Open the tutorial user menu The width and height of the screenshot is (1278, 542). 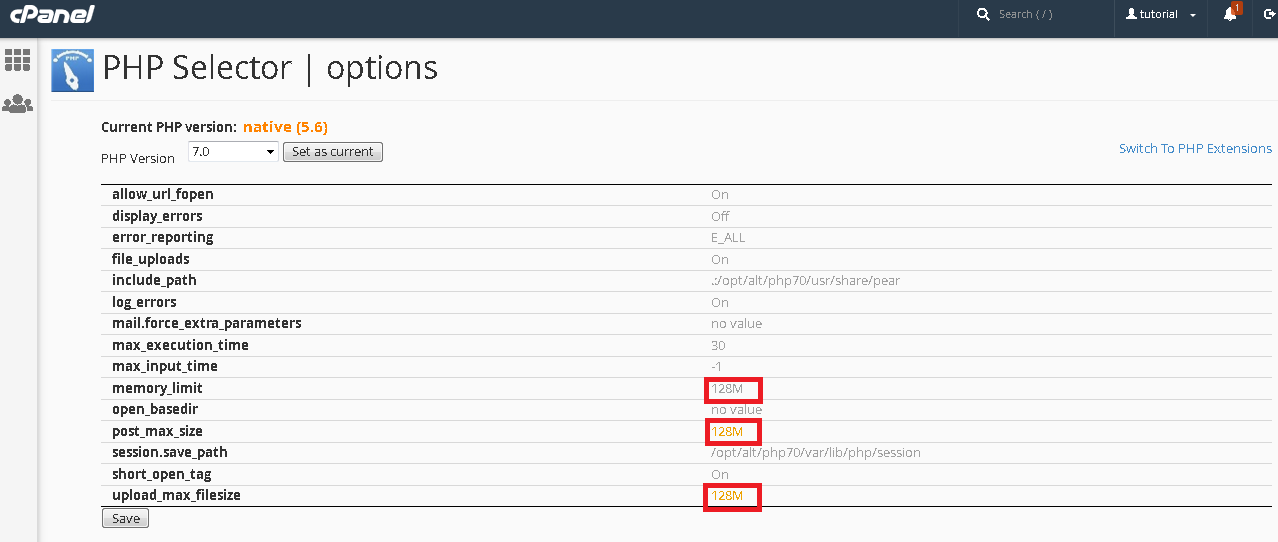[1160, 14]
